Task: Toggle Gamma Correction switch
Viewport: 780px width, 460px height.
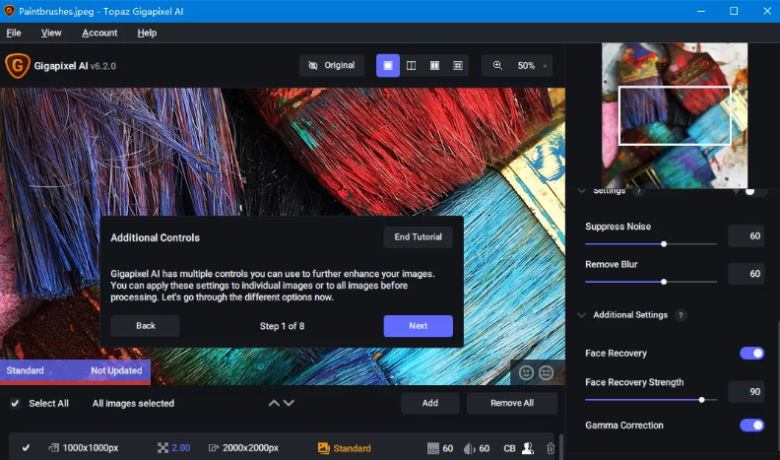Action: (752, 425)
